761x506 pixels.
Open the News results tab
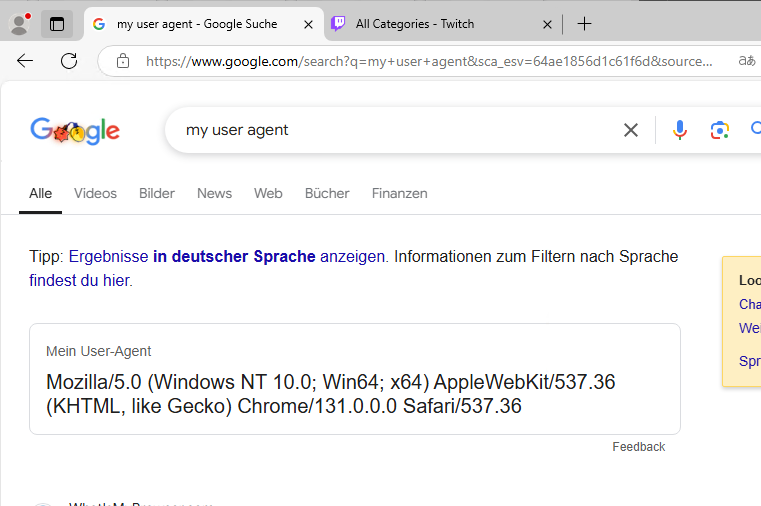click(x=214, y=193)
